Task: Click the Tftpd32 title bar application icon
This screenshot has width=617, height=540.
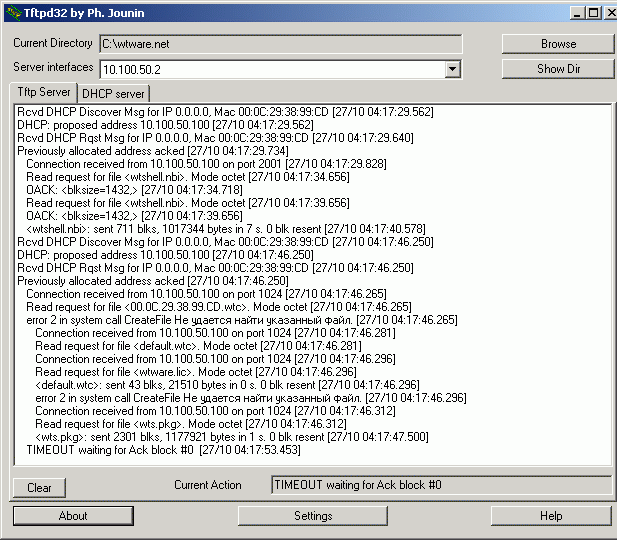Action: click(x=12, y=13)
